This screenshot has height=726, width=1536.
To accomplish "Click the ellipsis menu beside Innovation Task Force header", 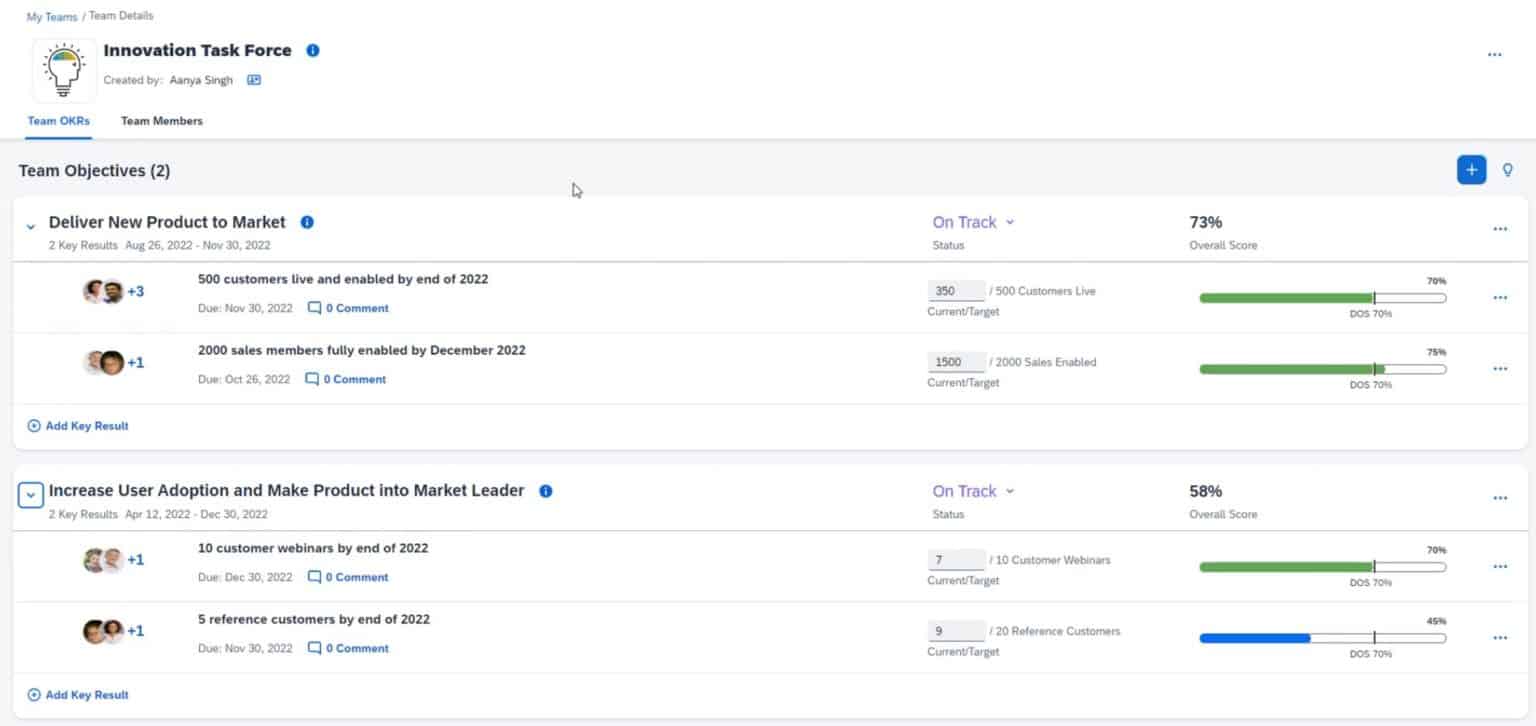I will click(1495, 55).
